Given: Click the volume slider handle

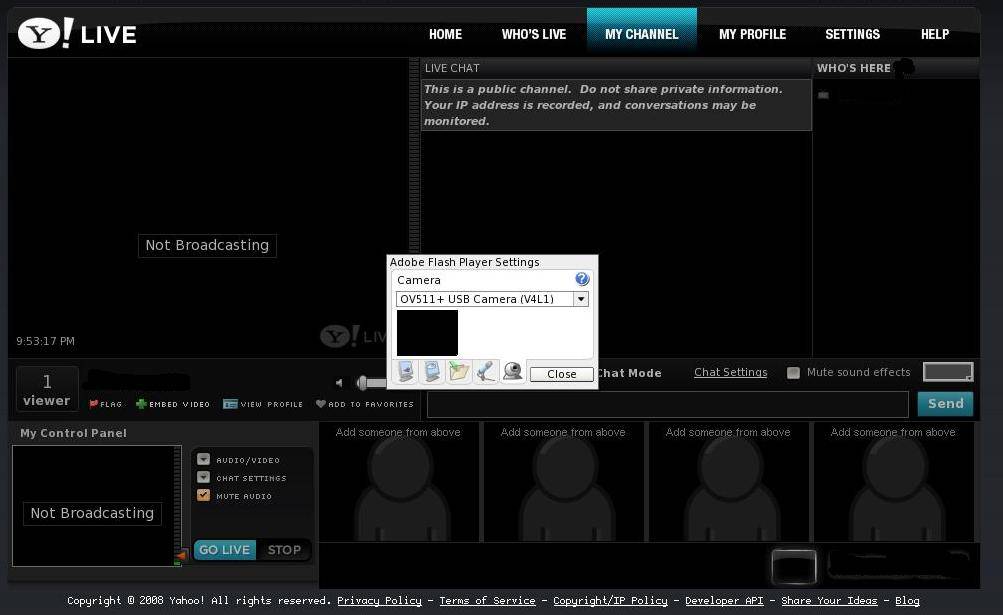Looking at the screenshot, I should tap(362, 383).
